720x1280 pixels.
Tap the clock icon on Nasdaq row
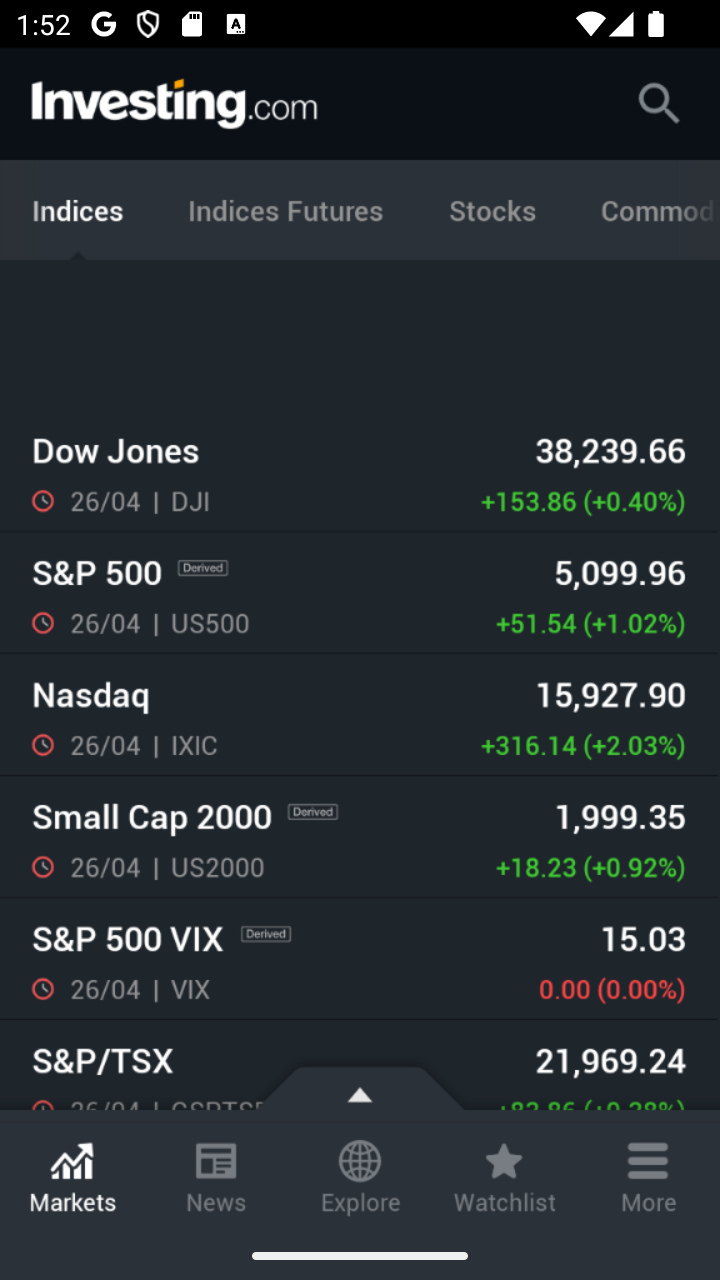pos(43,745)
